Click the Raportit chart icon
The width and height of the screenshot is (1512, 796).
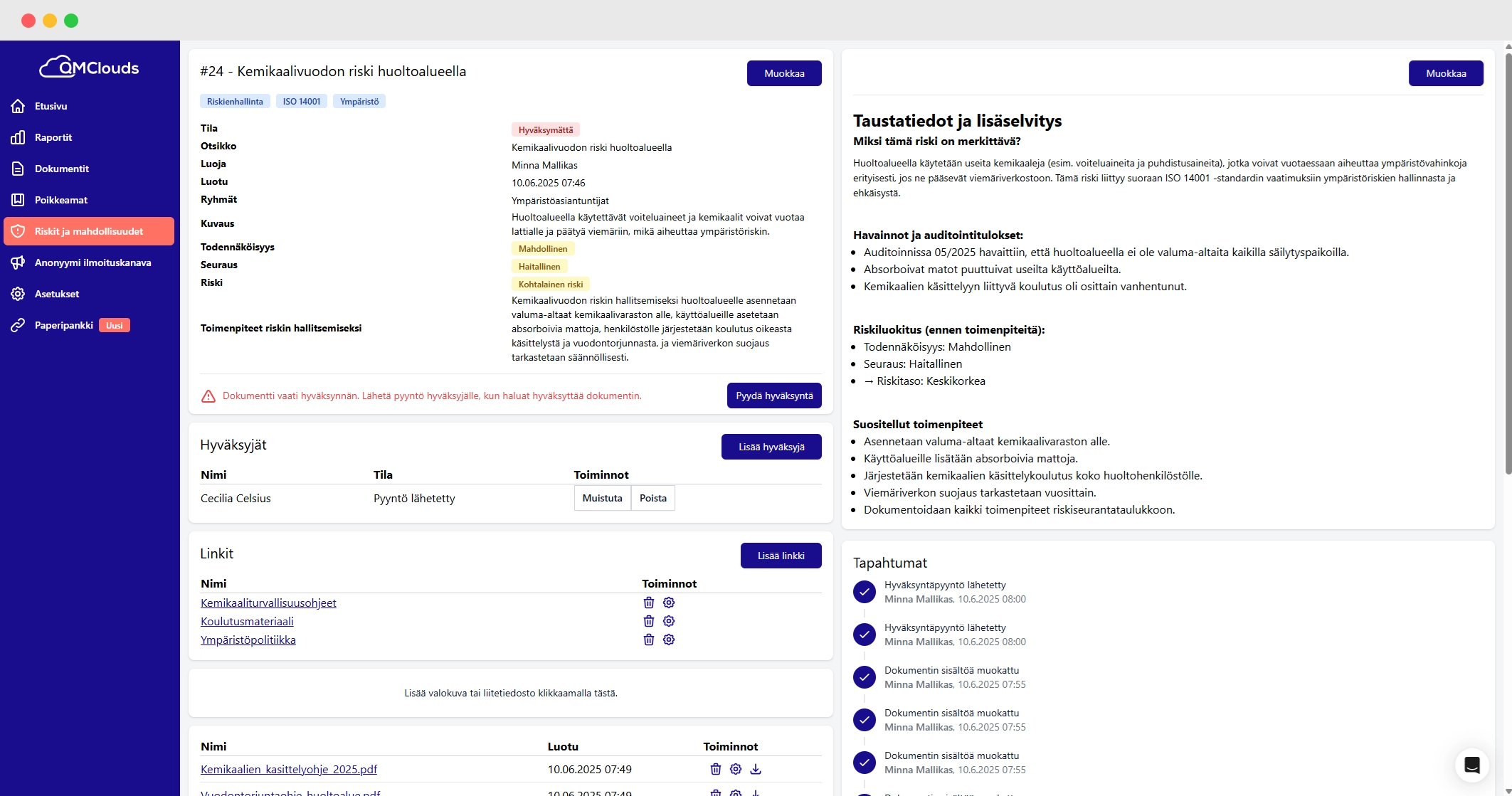(18, 137)
